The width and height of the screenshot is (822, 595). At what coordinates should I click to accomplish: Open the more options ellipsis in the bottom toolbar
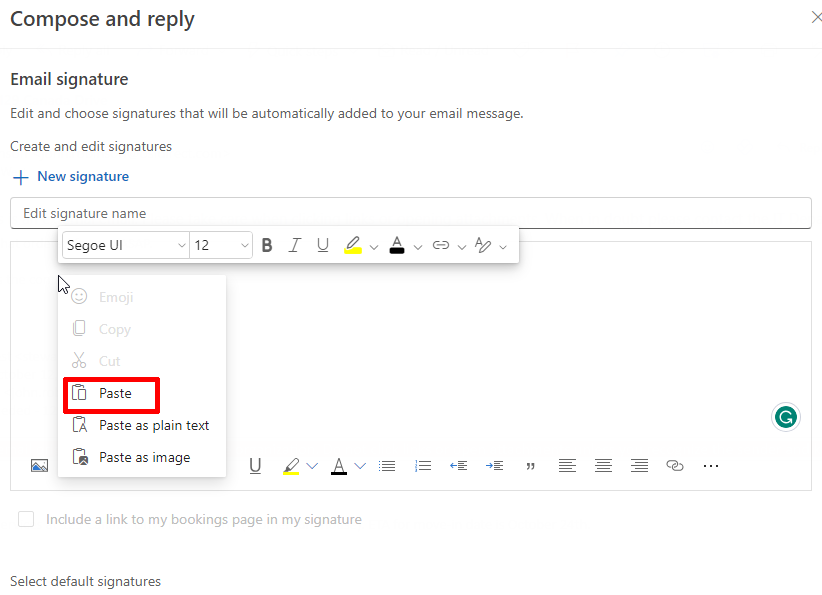pos(711,465)
